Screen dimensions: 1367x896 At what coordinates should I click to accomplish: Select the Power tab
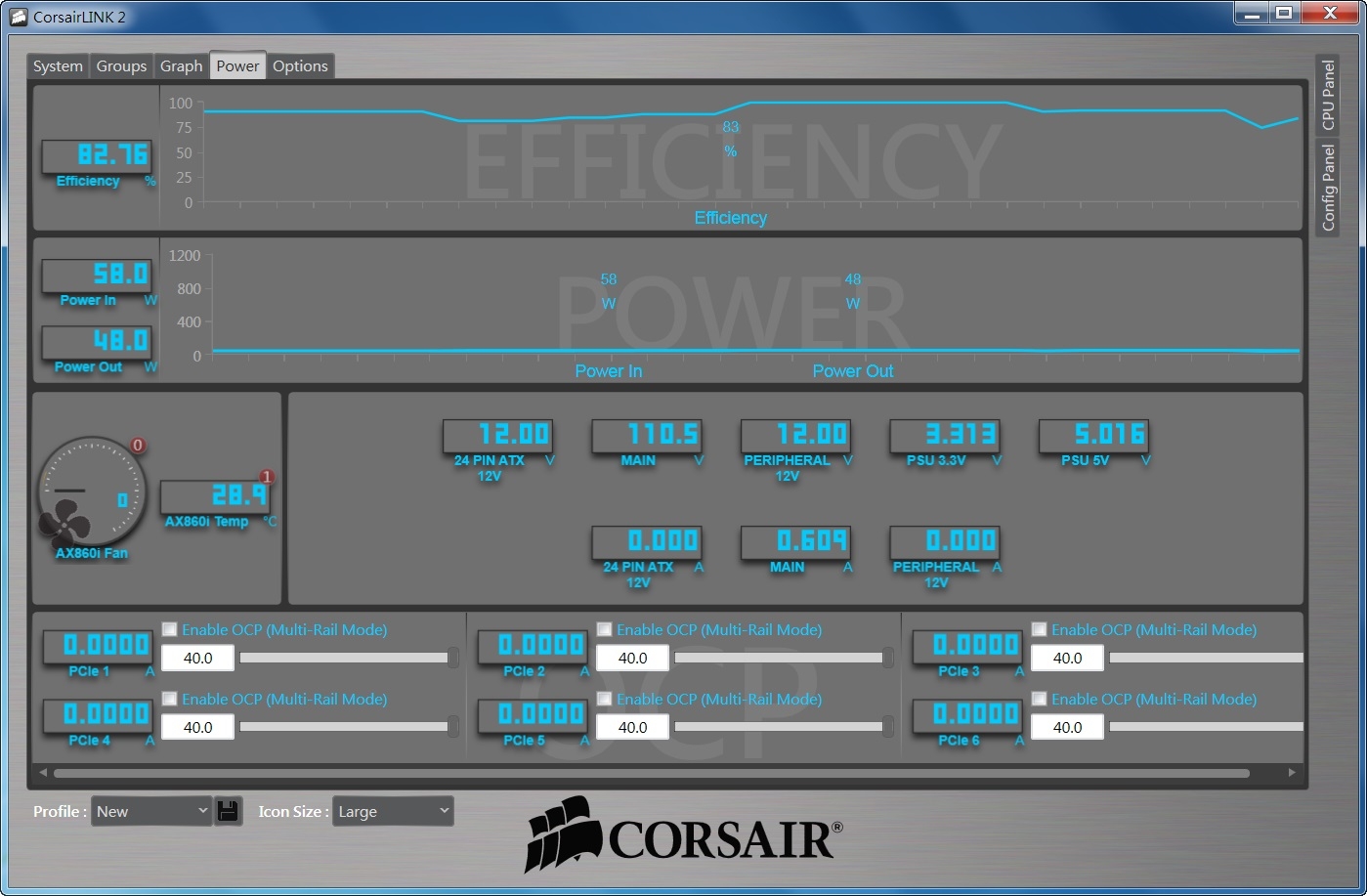coord(237,65)
